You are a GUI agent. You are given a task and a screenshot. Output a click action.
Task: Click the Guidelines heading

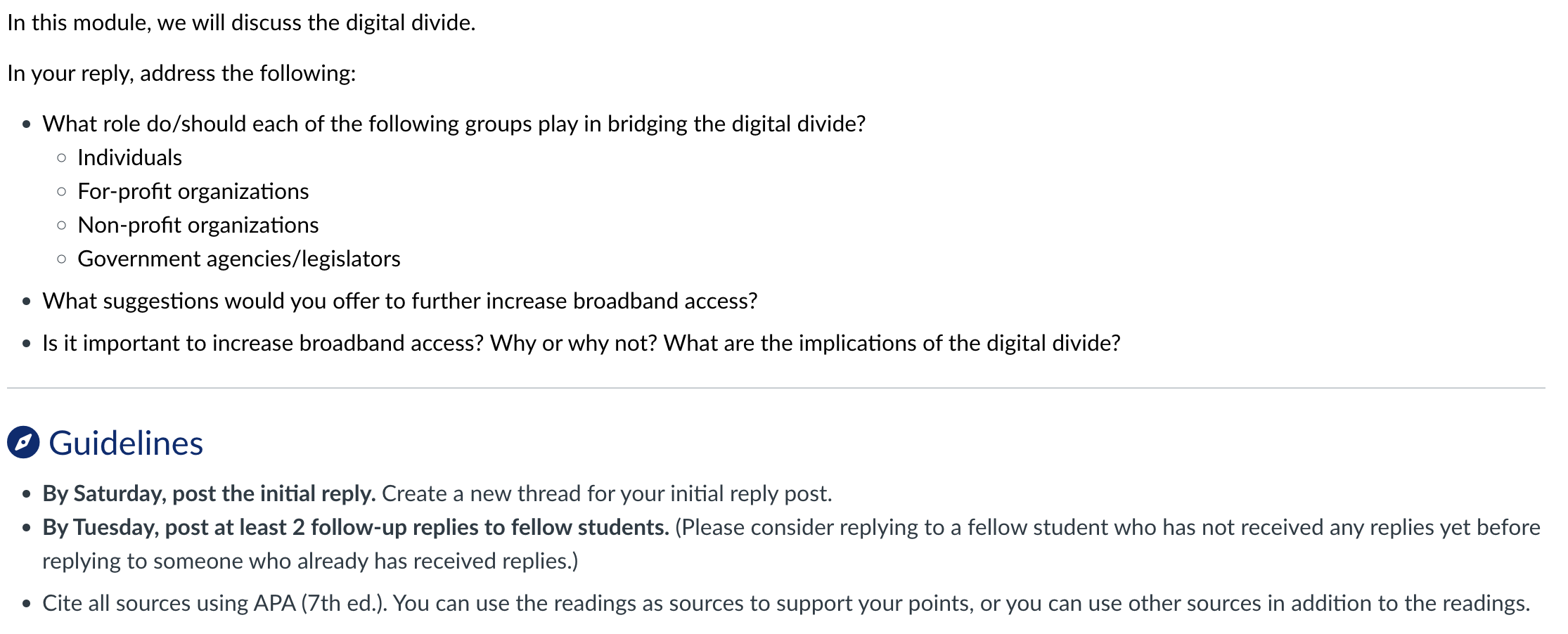click(126, 444)
